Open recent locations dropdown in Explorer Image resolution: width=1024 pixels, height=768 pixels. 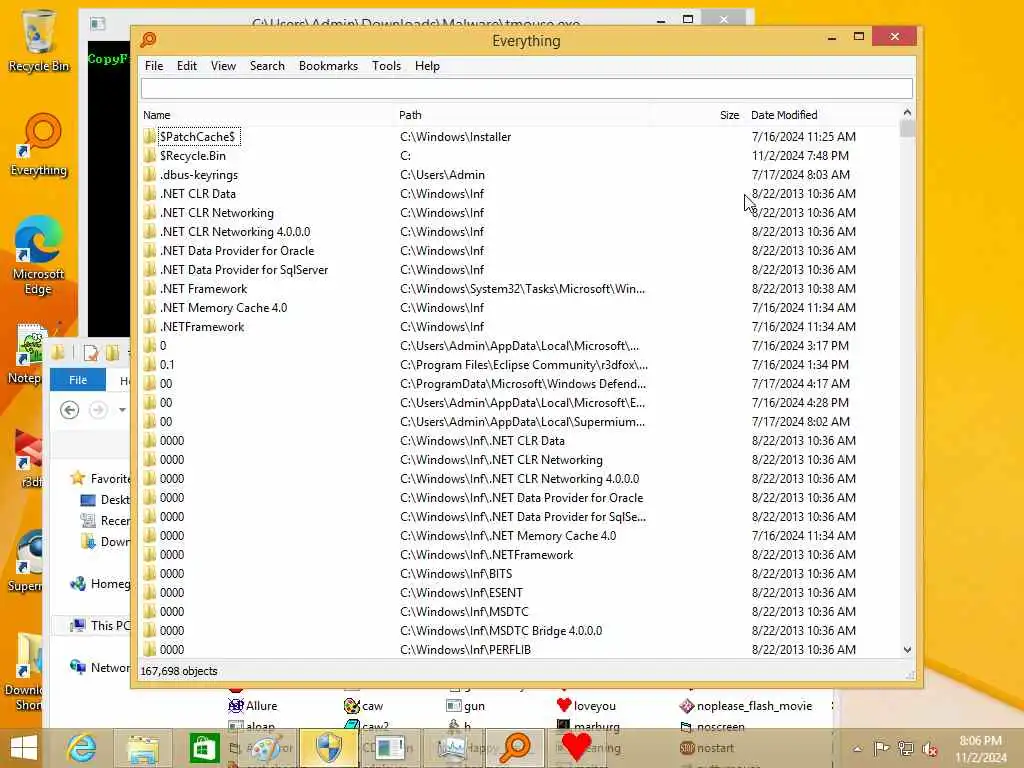(x=122, y=409)
